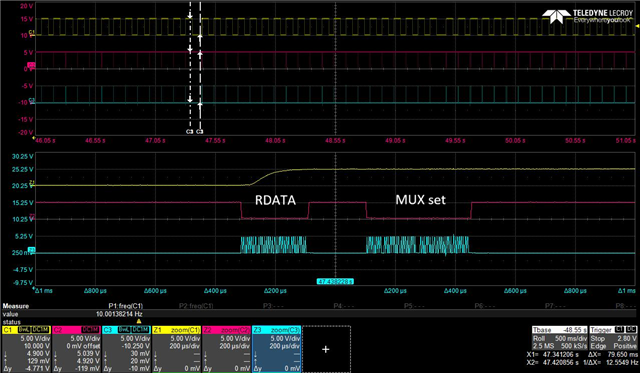Click the zoom center time label 47.438228 s
Screen dimensions: 640x373
pos(335,282)
